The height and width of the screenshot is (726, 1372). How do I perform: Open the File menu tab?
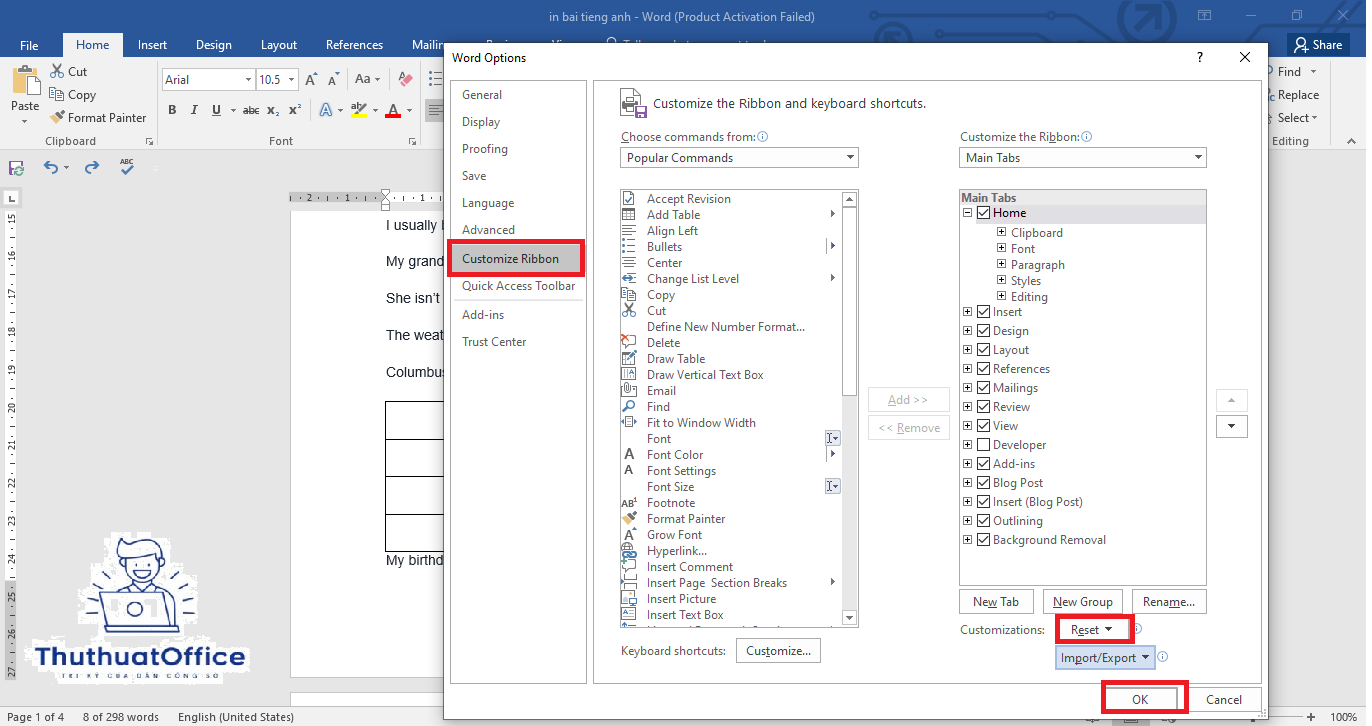click(29, 45)
